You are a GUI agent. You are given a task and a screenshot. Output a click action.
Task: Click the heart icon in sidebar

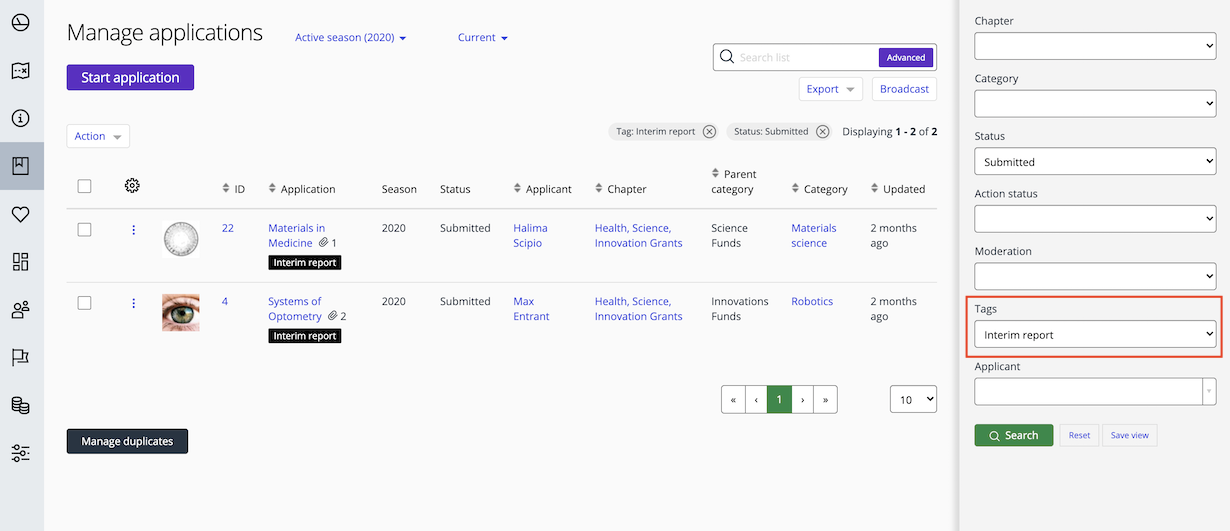tap(21, 214)
